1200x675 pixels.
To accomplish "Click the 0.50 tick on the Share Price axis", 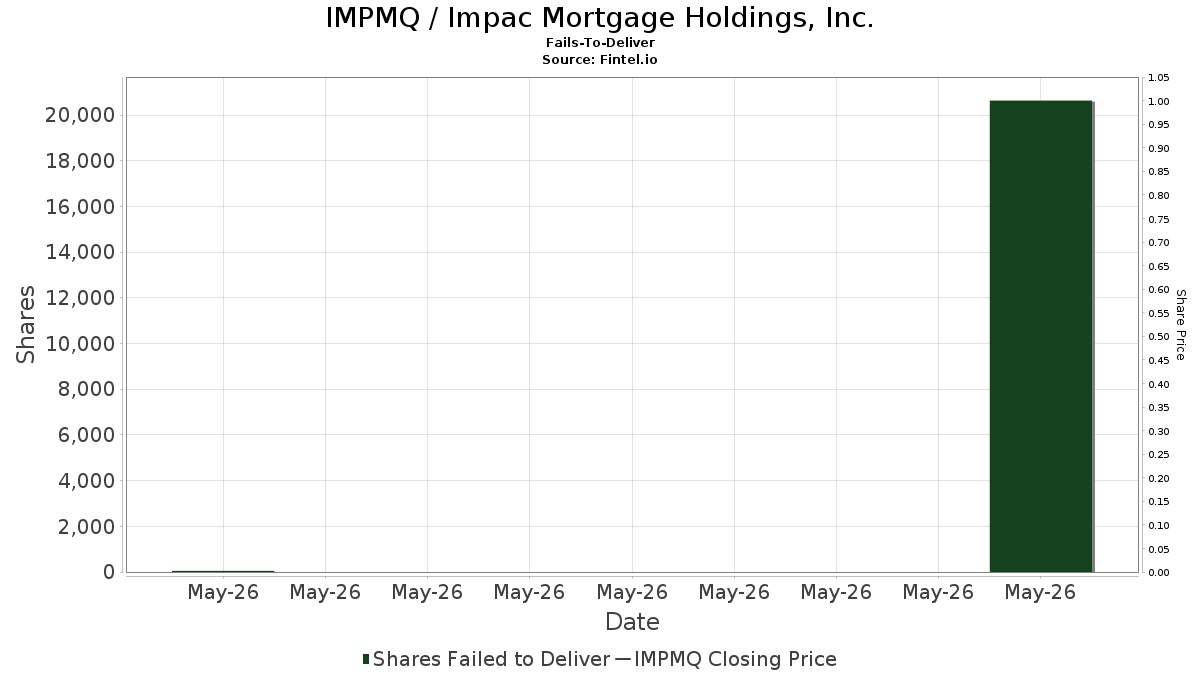I will (x=1159, y=337).
